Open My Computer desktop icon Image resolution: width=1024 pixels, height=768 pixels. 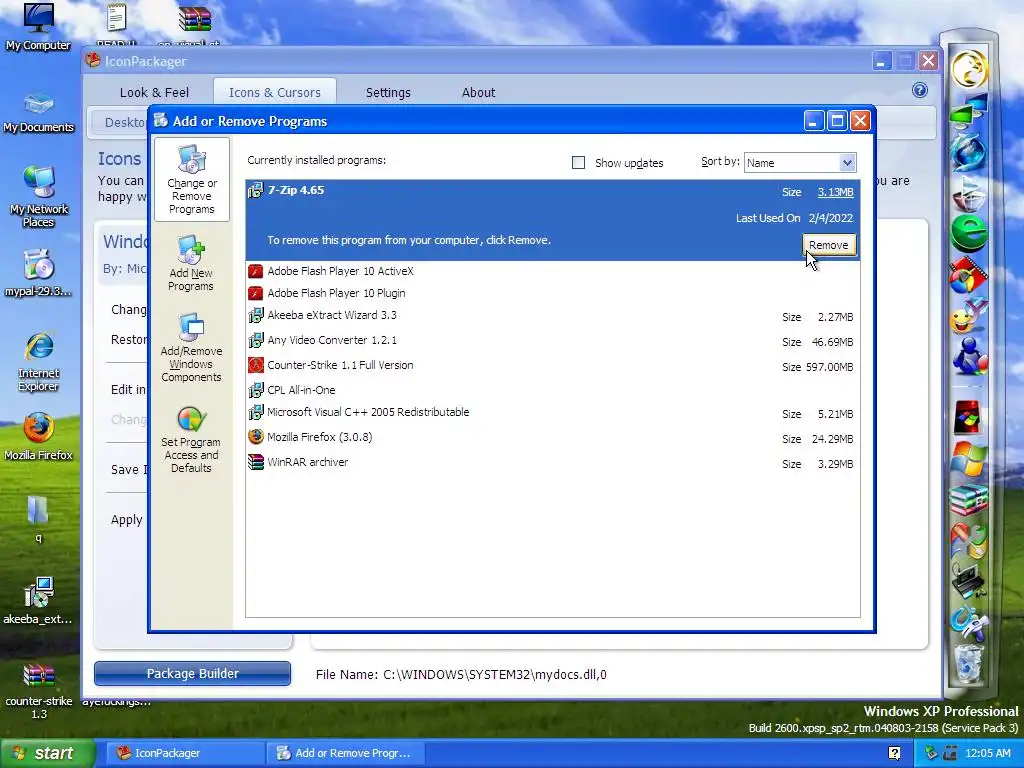(x=38, y=27)
